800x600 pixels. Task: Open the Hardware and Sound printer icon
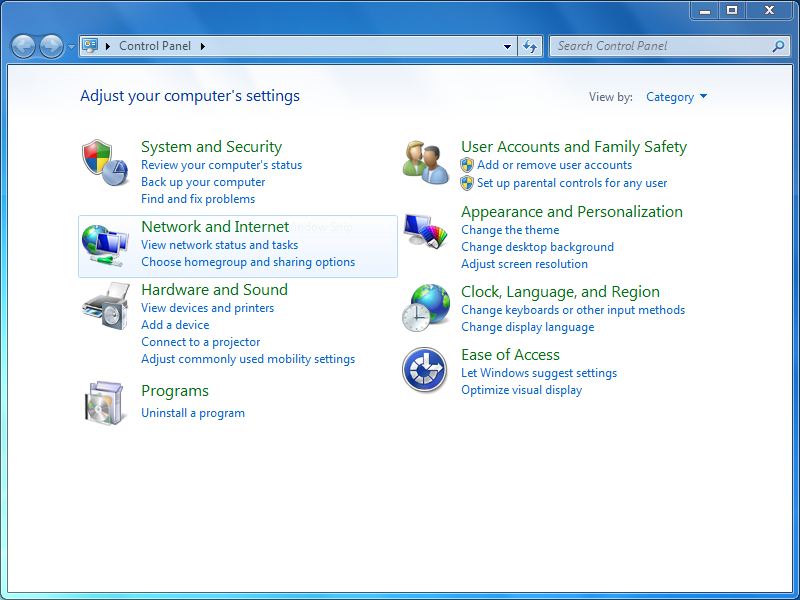[x=106, y=306]
